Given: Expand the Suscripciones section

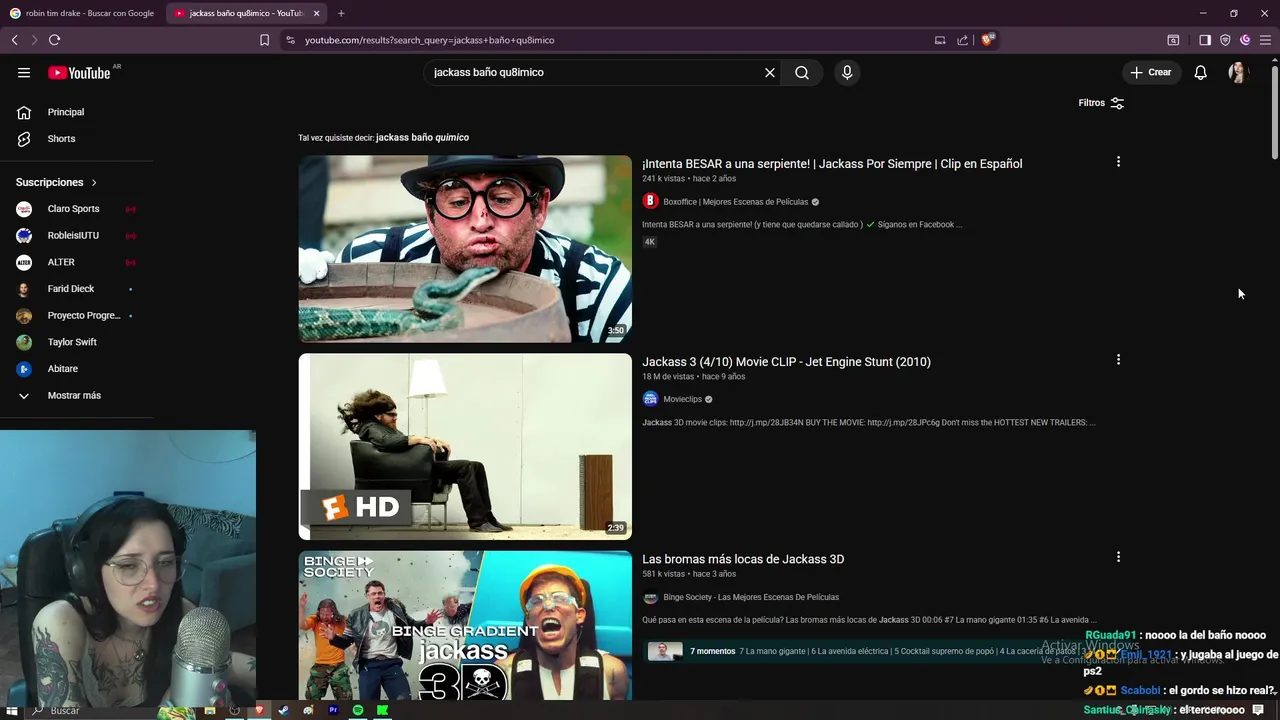Looking at the screenshot, I should 57,182.
